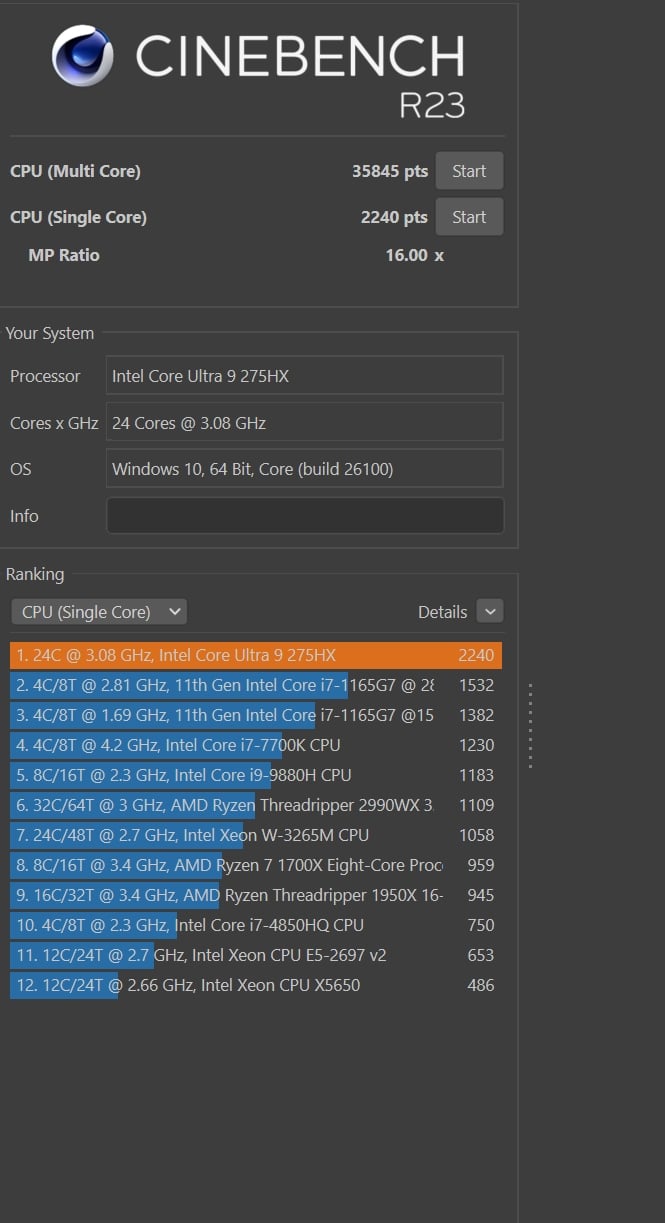Select the Ryzen 7 1700X ranking row
The image size is (665, 1223).
255,865
